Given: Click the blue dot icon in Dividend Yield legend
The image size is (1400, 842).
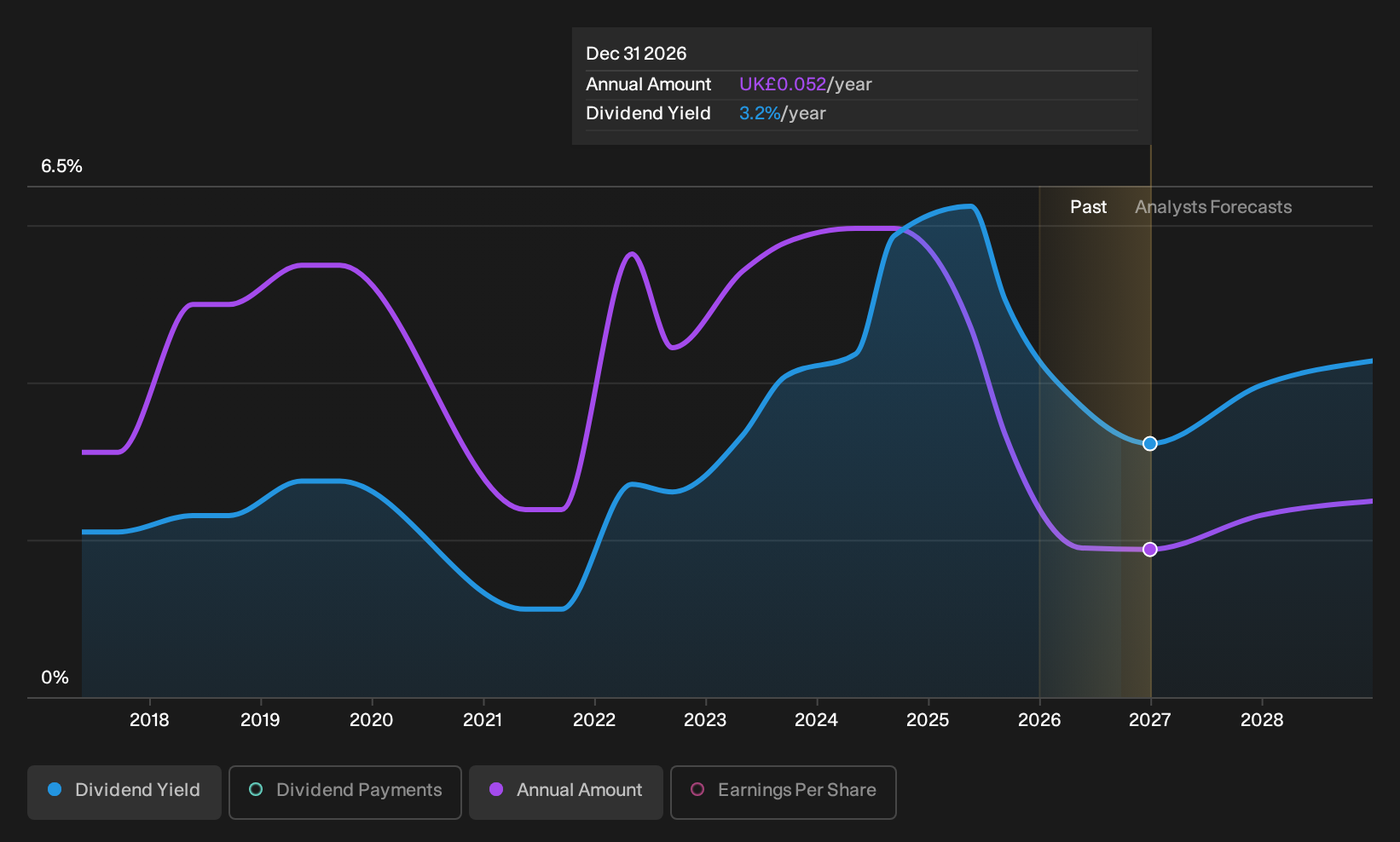Looking at the screenshot, I should [55, 789].
